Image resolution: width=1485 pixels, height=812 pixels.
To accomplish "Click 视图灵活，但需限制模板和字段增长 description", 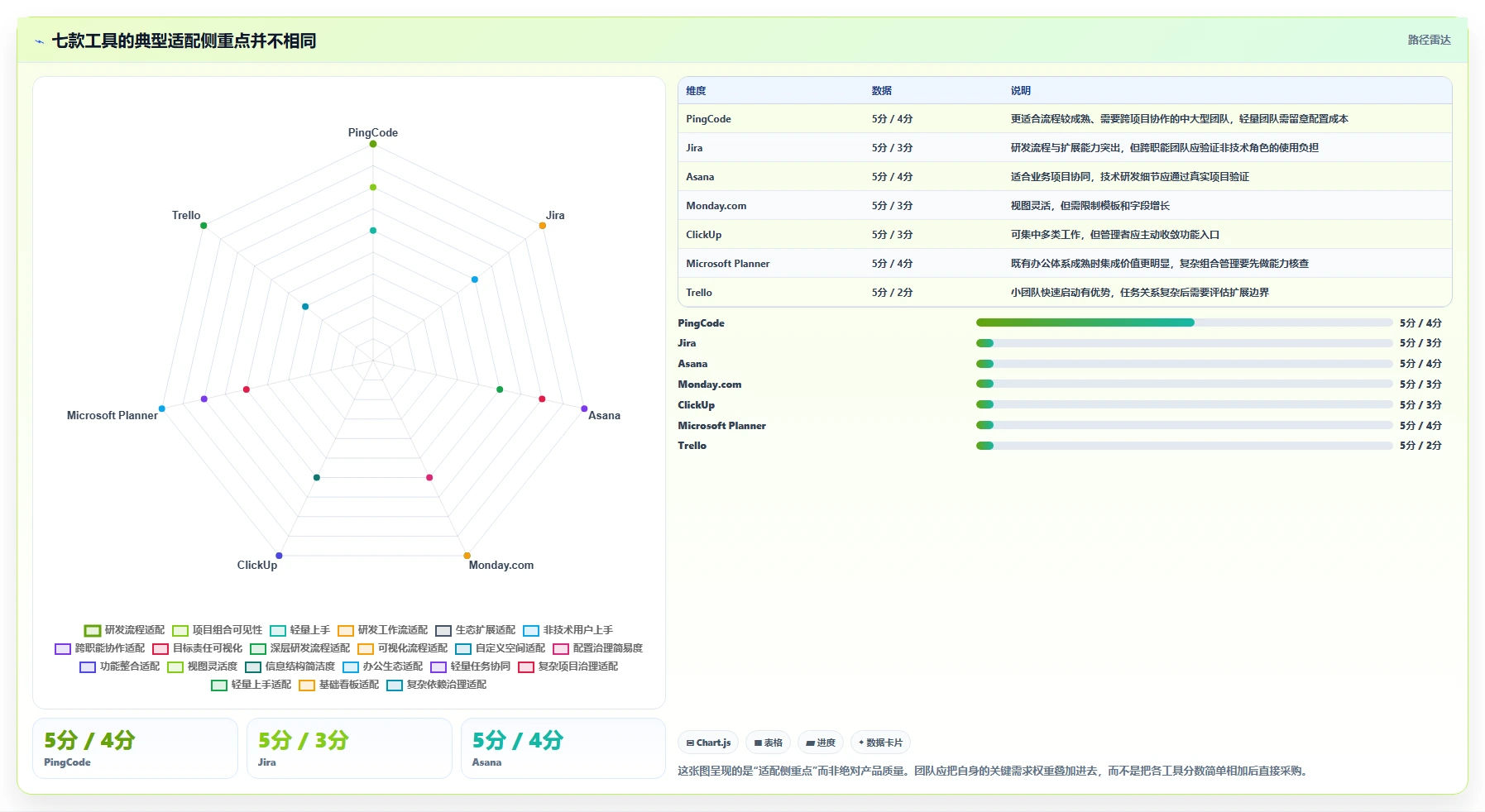I will (x=1090, y=206).
